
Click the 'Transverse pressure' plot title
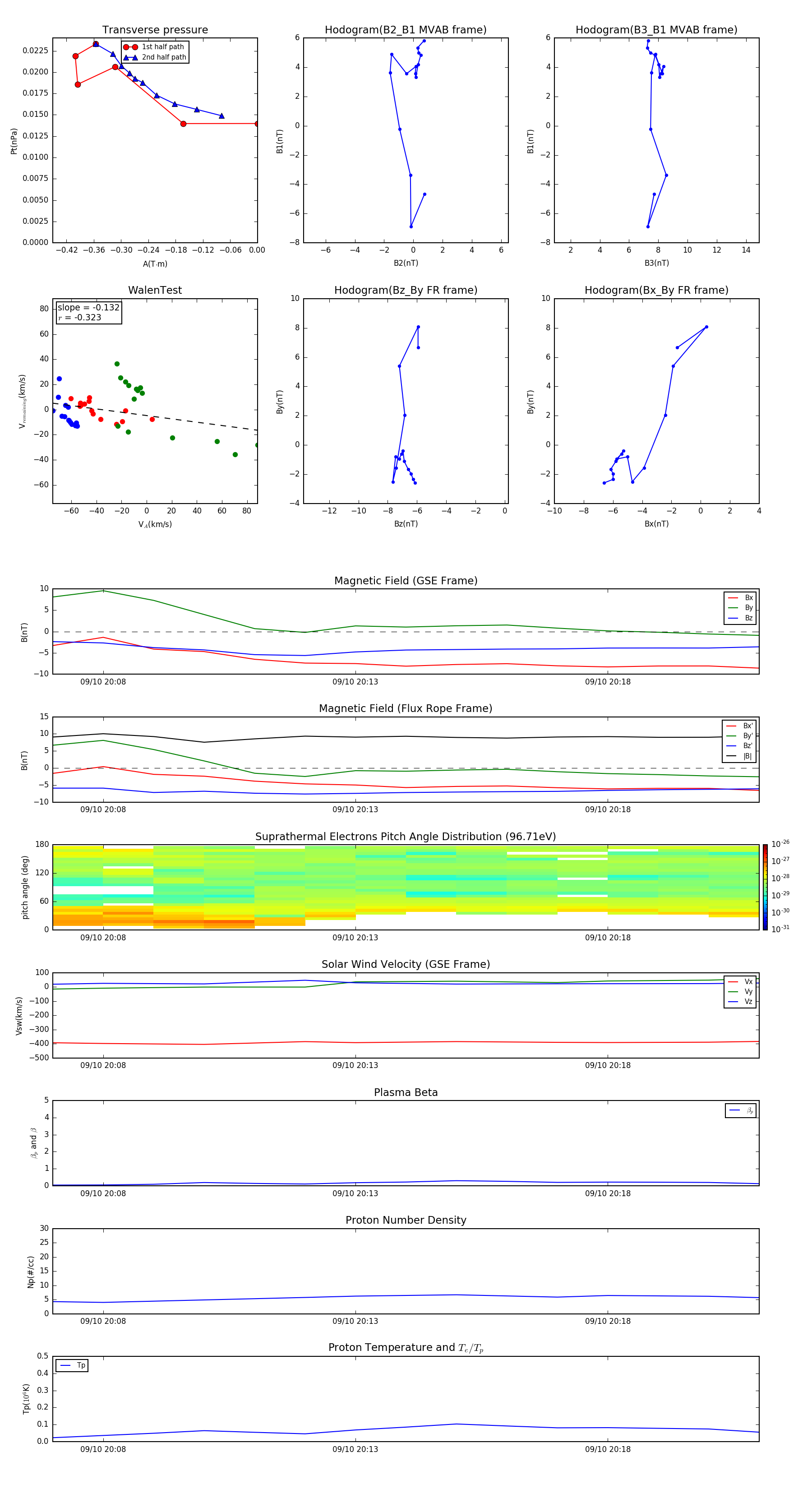point(155,30)
